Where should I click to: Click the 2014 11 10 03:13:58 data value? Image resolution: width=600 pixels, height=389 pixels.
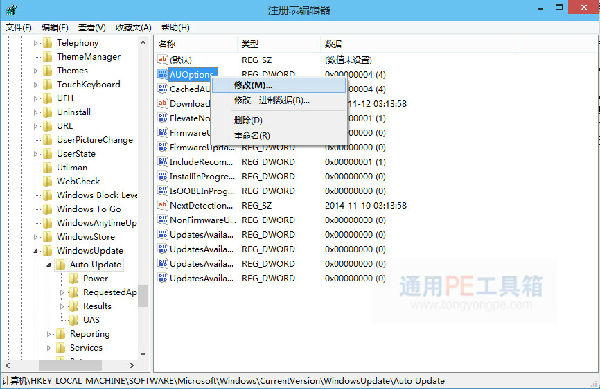pos(366,205)
